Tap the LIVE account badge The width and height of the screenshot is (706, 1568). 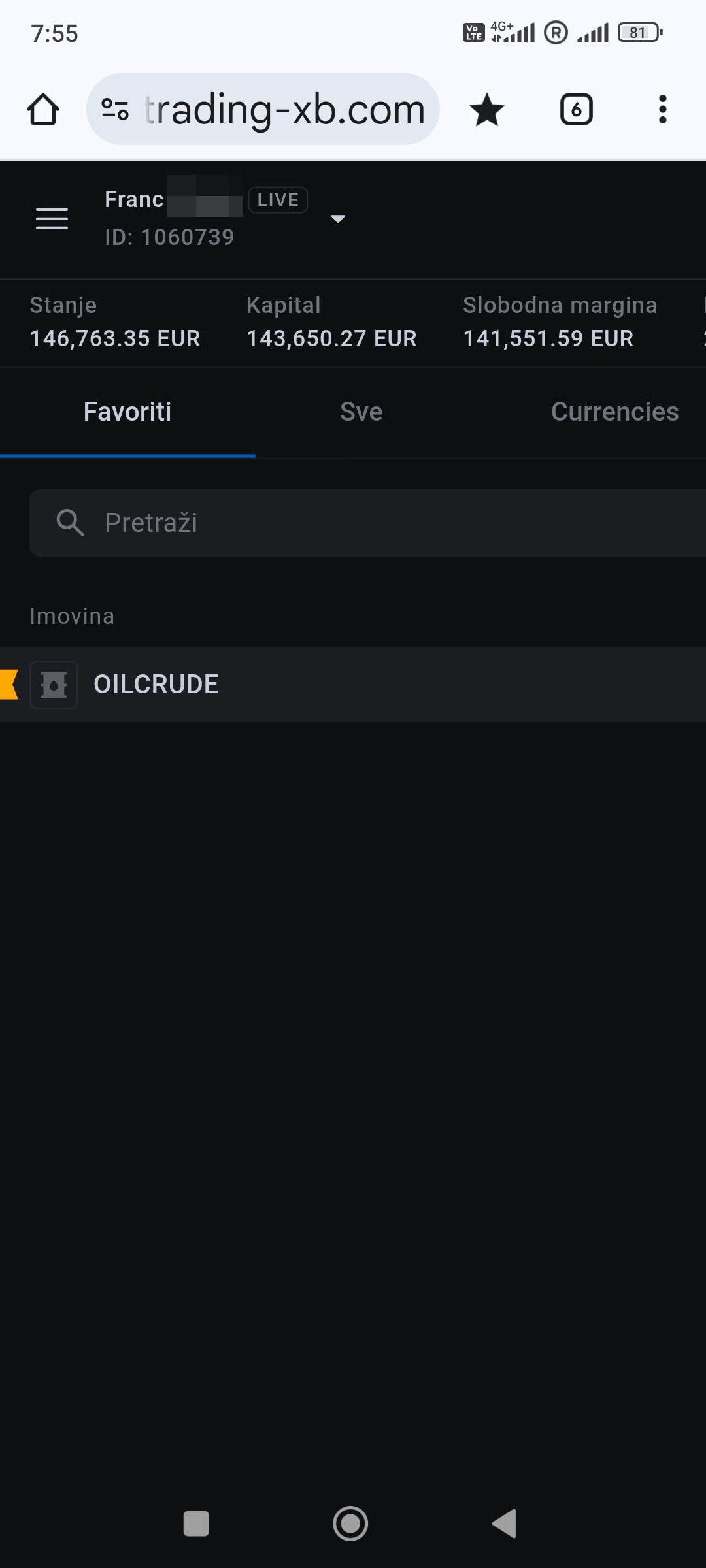[278, 200]
